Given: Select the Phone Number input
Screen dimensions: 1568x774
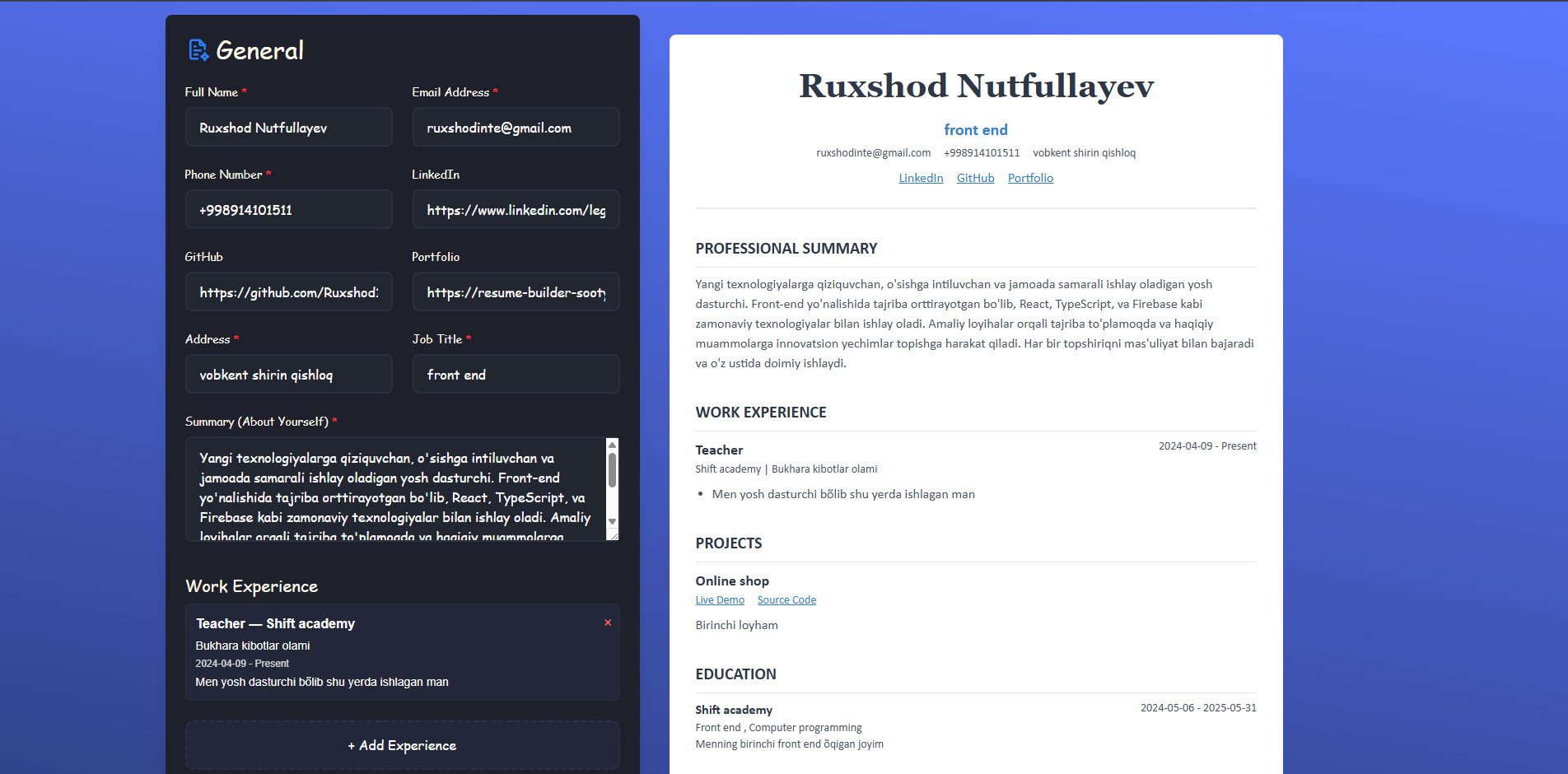Looking at the screenshot, I should [x=288, y=210].
